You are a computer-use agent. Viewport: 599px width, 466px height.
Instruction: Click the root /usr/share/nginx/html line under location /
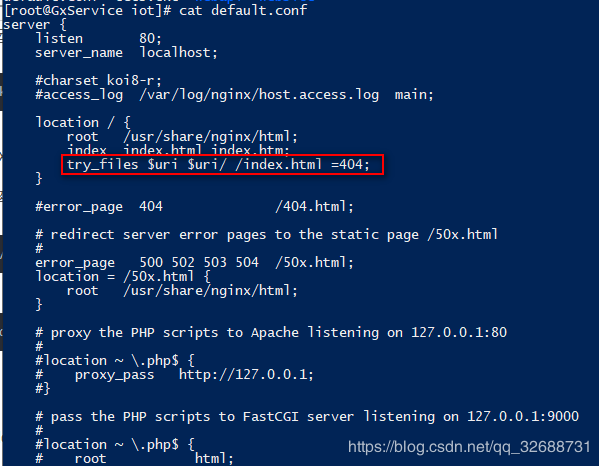coord(182,137)
